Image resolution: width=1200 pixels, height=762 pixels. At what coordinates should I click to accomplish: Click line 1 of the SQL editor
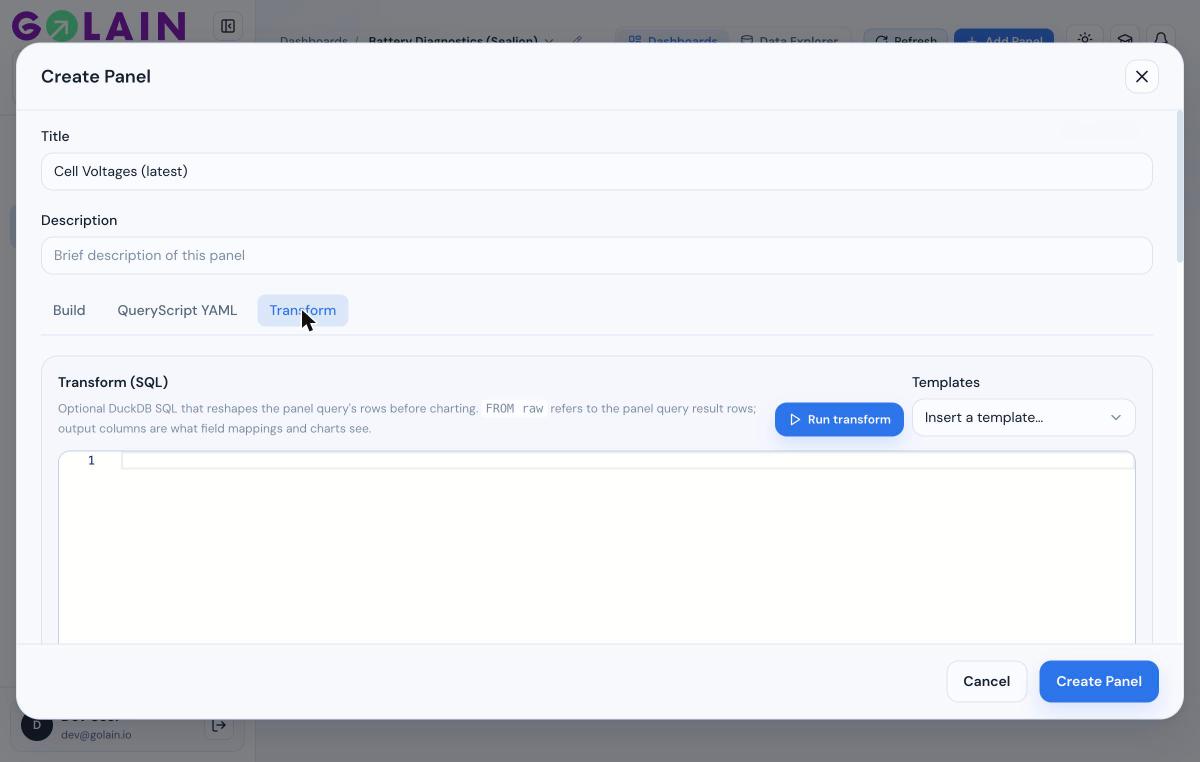tap(628, 460)
